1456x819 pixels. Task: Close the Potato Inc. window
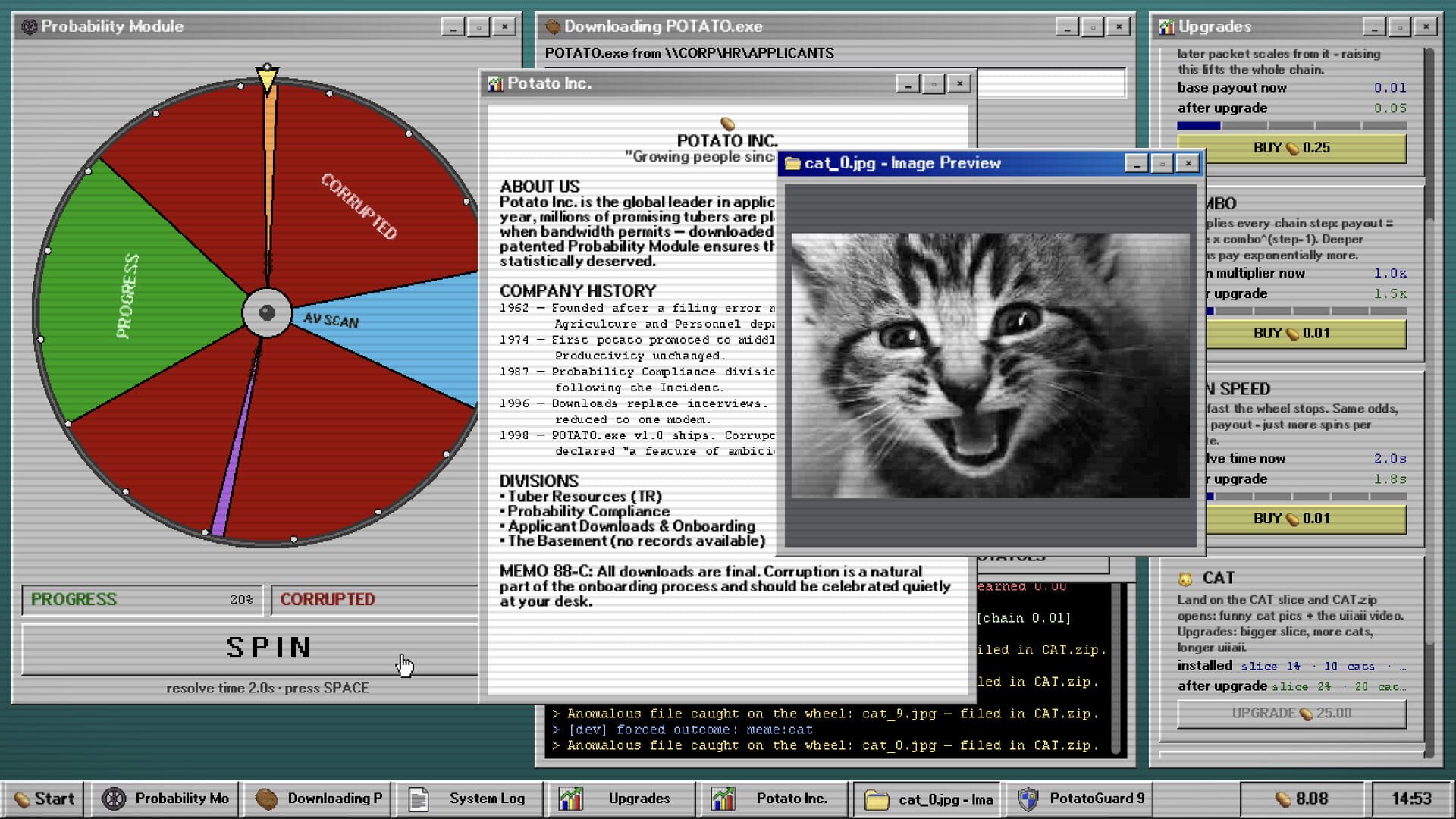click(959, 83)
